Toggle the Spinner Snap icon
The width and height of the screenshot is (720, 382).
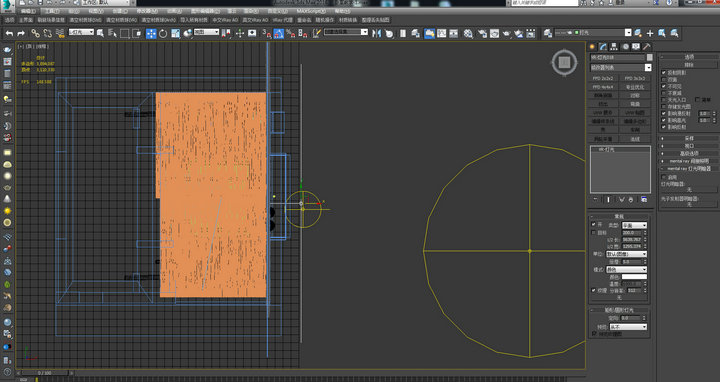(303, 33)
